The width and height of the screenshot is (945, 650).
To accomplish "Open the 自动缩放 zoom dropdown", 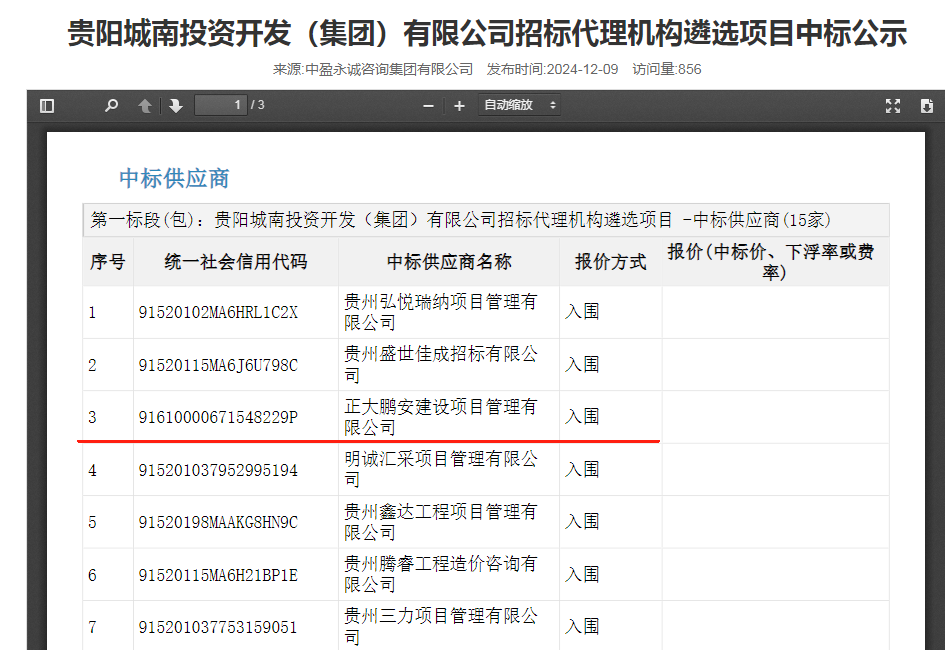I will click(x=519, y=106).
